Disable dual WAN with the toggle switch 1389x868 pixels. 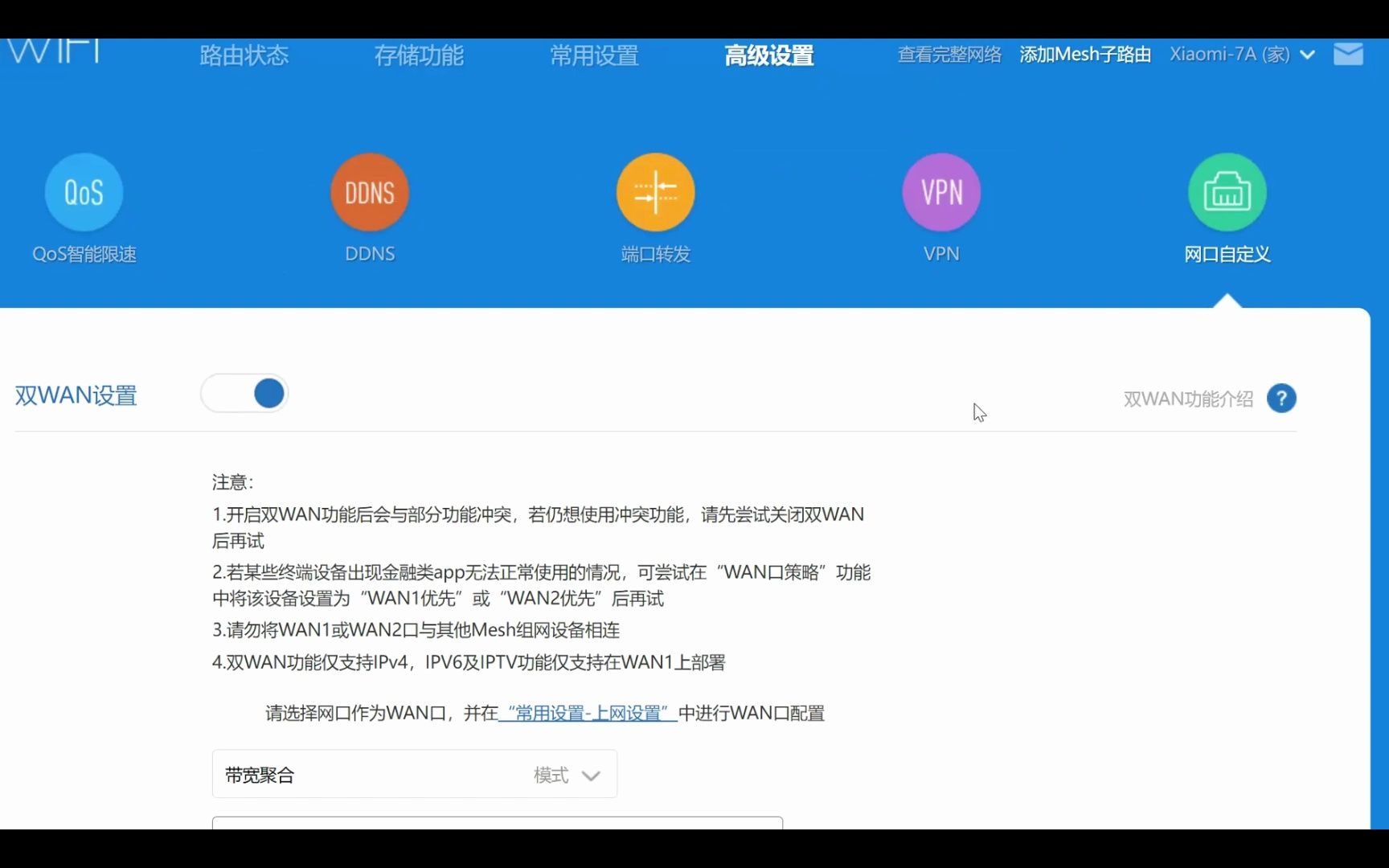(244, 393)
